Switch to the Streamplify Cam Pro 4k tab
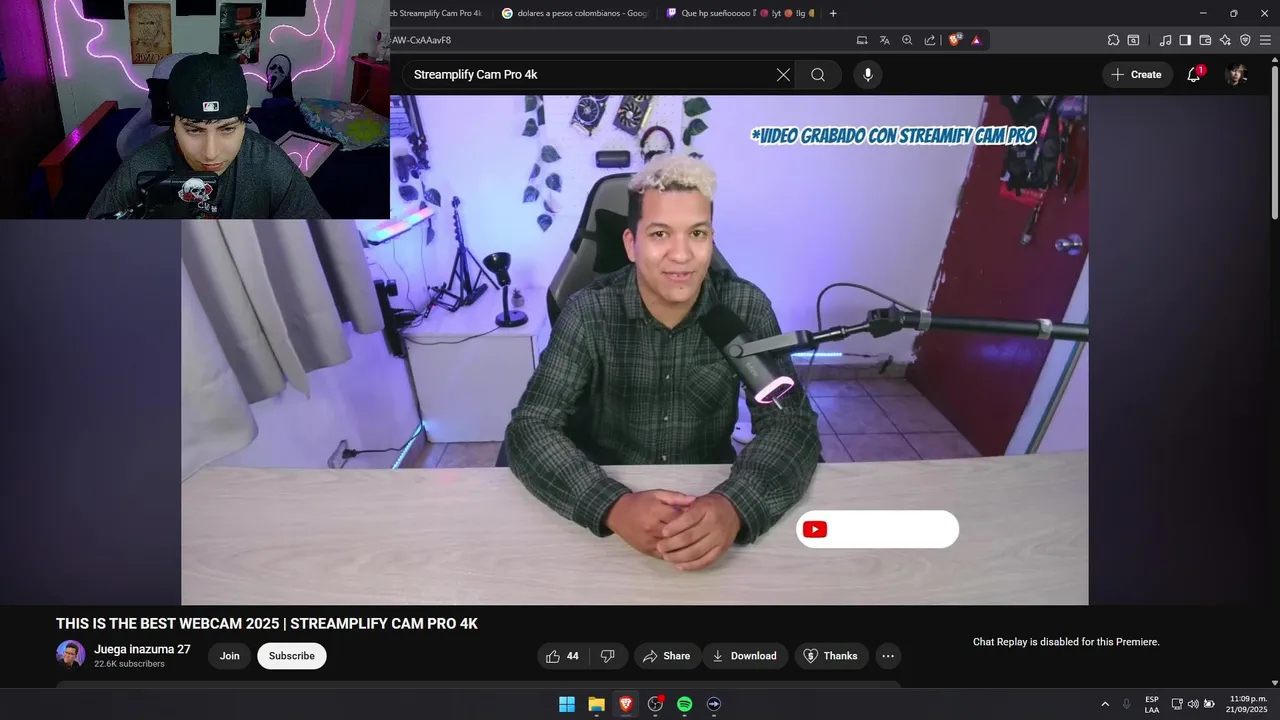Viewport: 1280px width, 720px height. (x=436, y=13)
